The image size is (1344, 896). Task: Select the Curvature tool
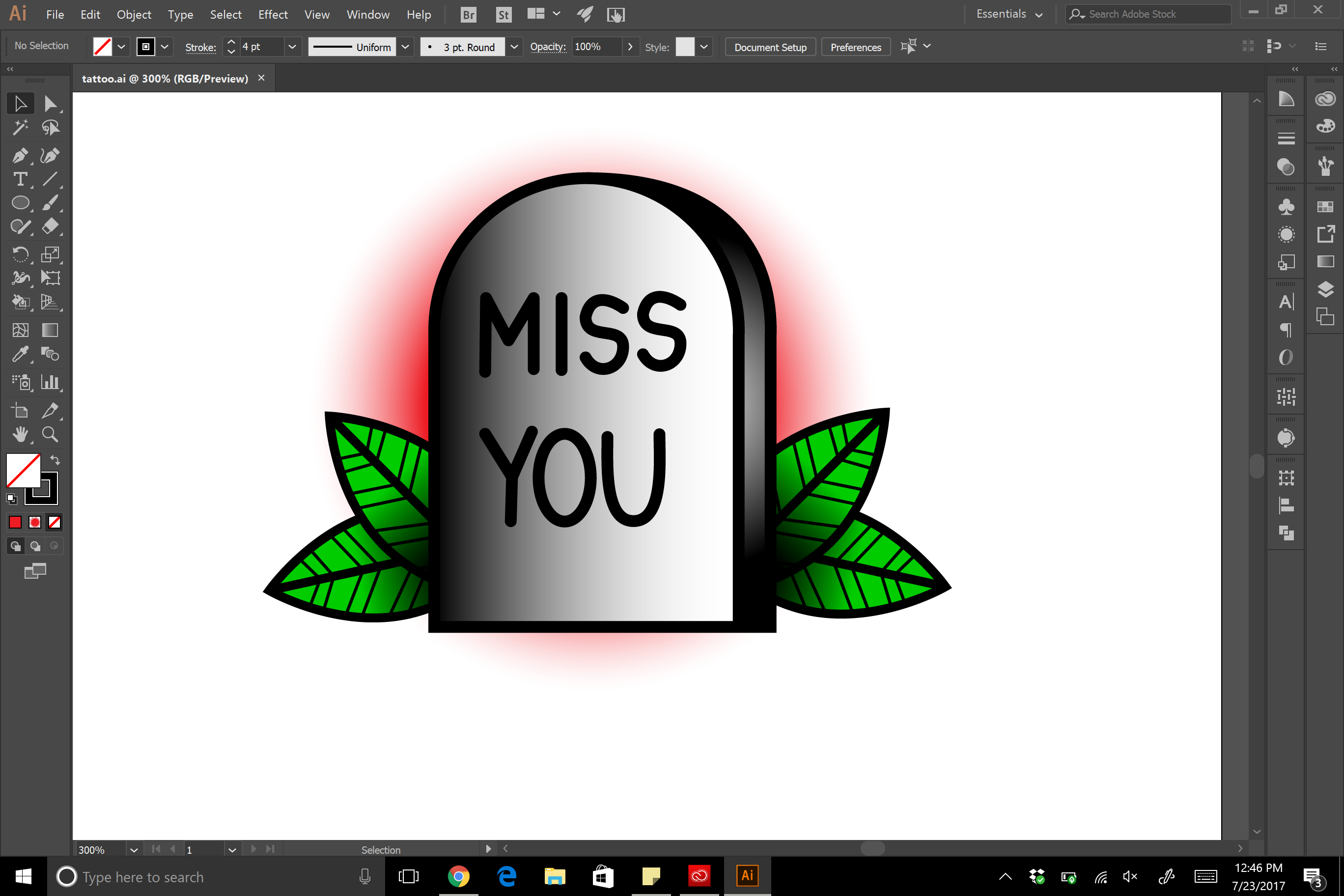click(x=50, y=155)
